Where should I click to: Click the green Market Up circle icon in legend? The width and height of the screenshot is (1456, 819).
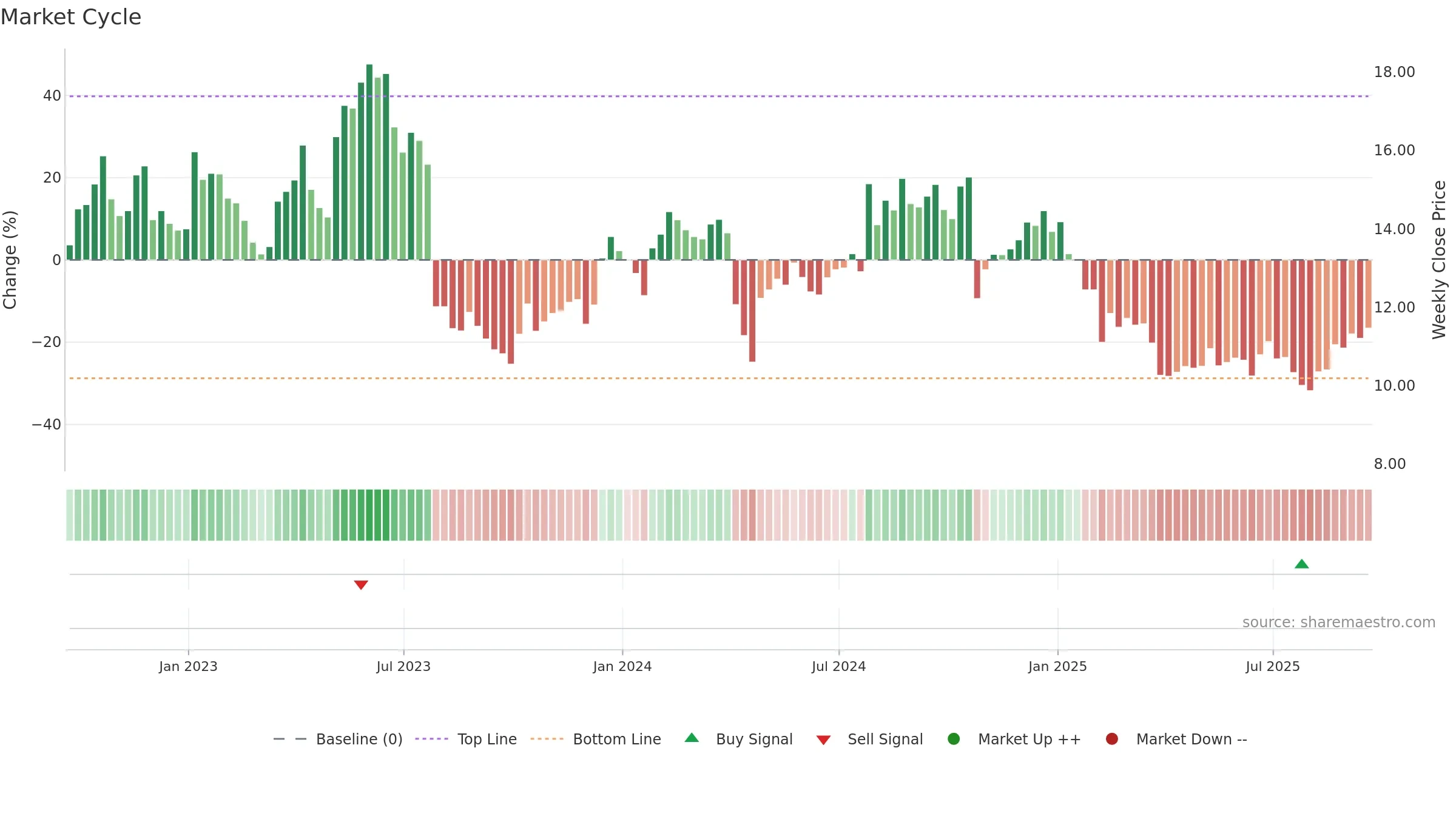954,739
